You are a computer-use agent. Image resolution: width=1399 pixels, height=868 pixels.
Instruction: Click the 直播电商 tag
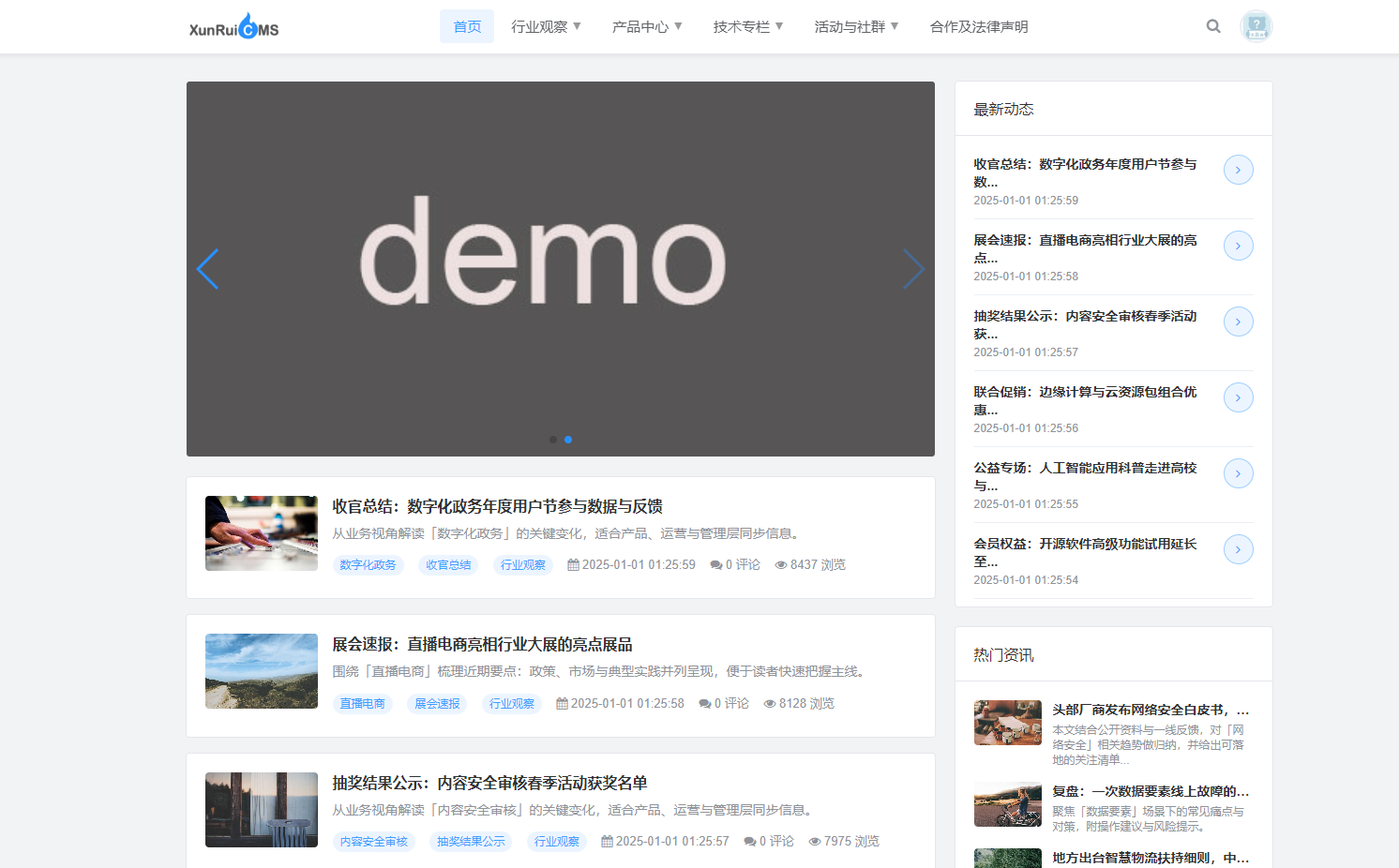[x=362, y=704]
